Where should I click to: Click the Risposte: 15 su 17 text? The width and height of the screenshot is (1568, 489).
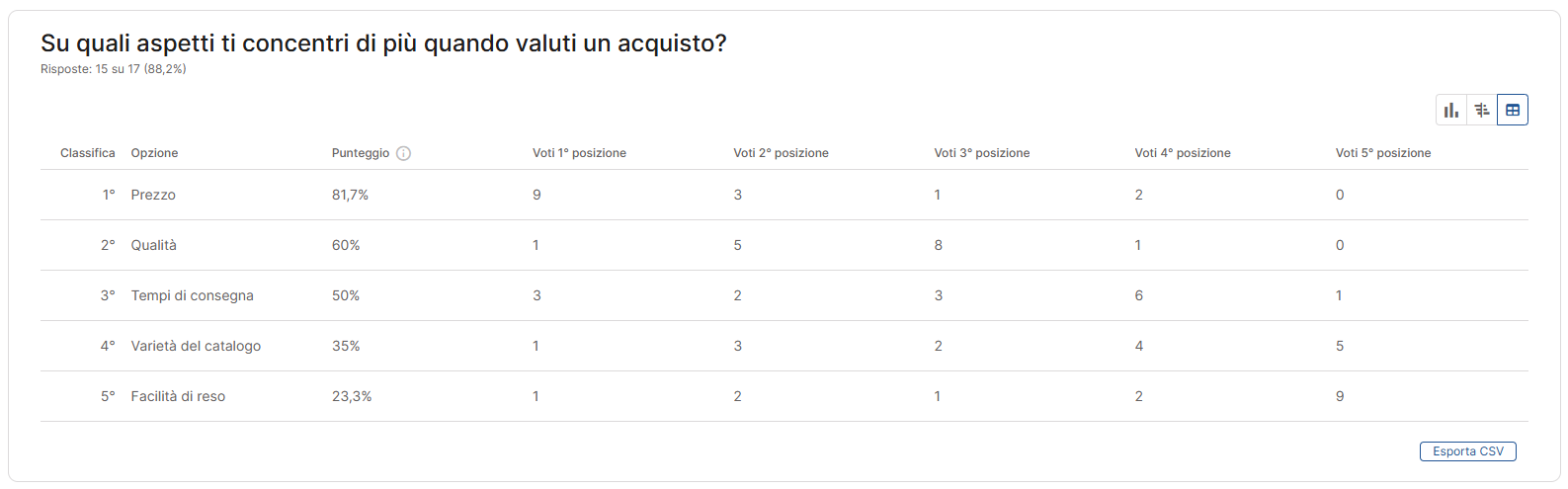point(113,69)
